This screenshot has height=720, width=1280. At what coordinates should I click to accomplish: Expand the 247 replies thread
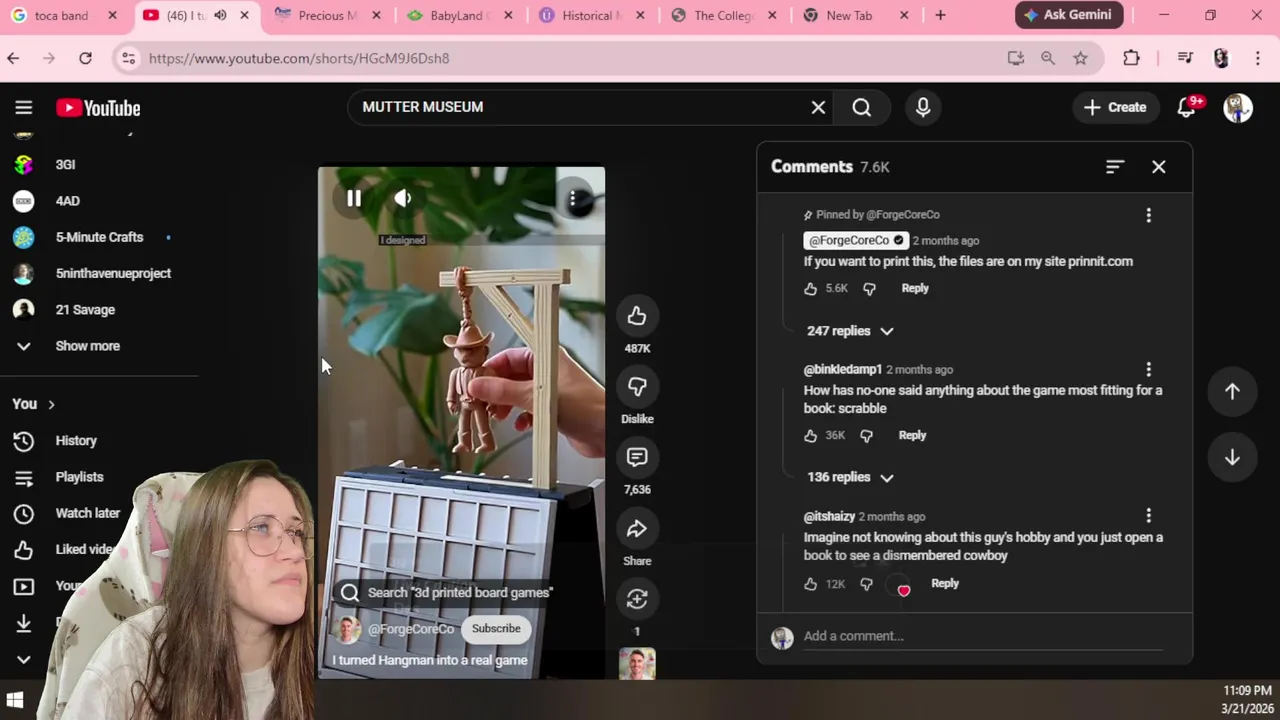(850, 331)
